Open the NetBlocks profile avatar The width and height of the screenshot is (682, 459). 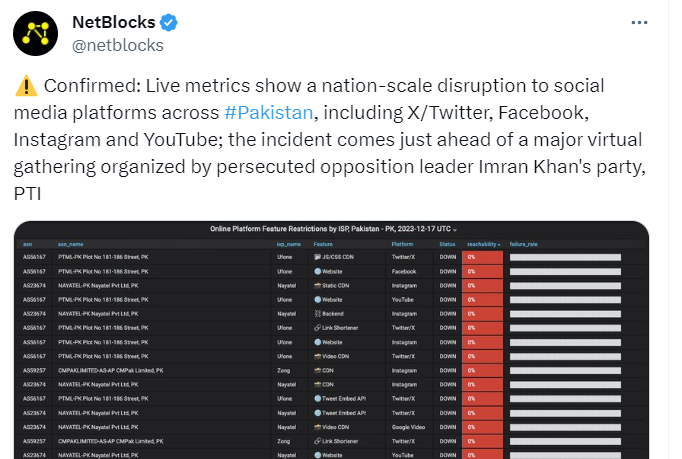coord(35,34)
